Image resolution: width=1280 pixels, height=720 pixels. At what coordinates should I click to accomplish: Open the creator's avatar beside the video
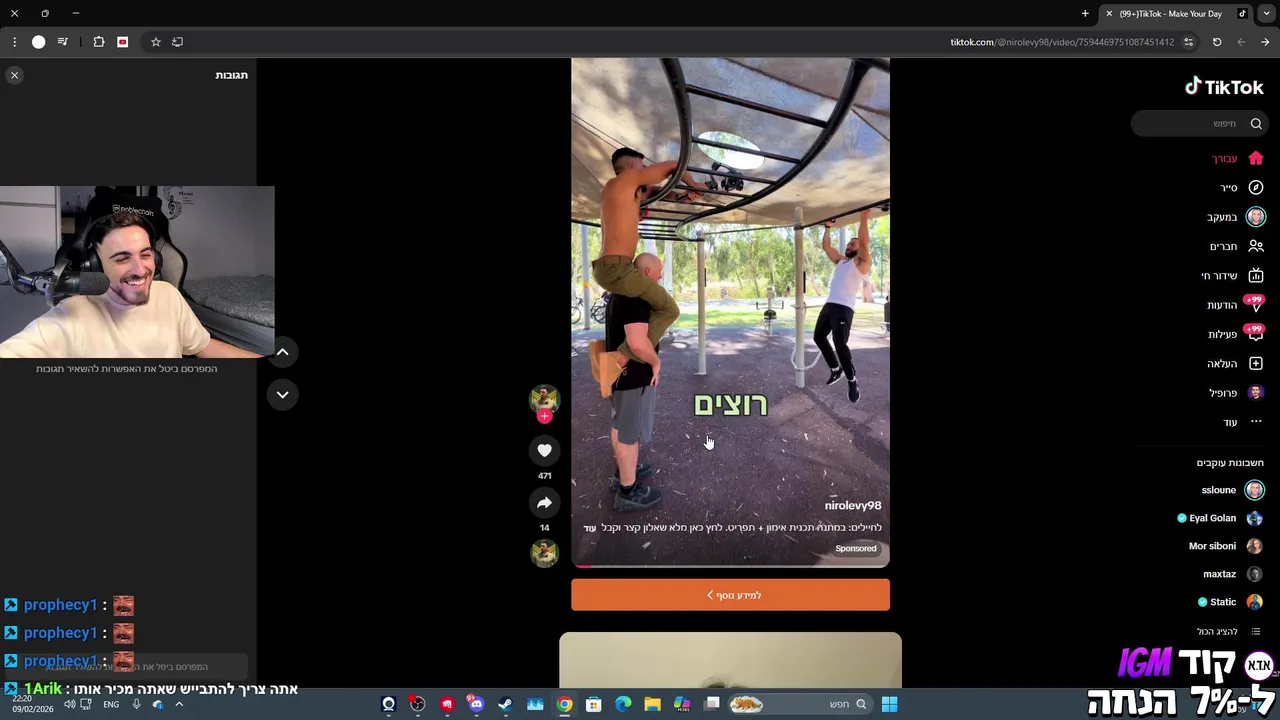[x=544, y=398]
